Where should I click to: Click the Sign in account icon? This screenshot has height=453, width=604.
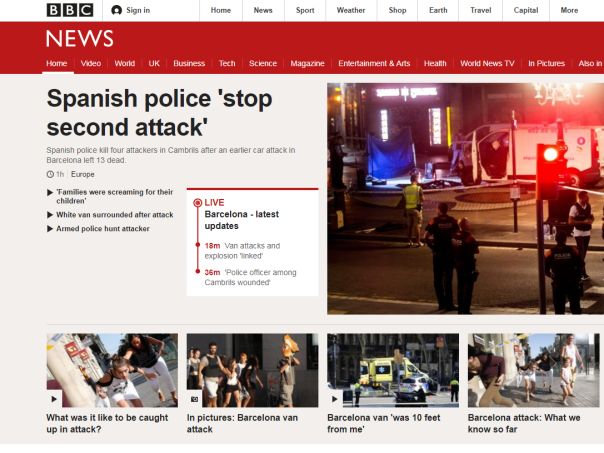coord(117,10)
